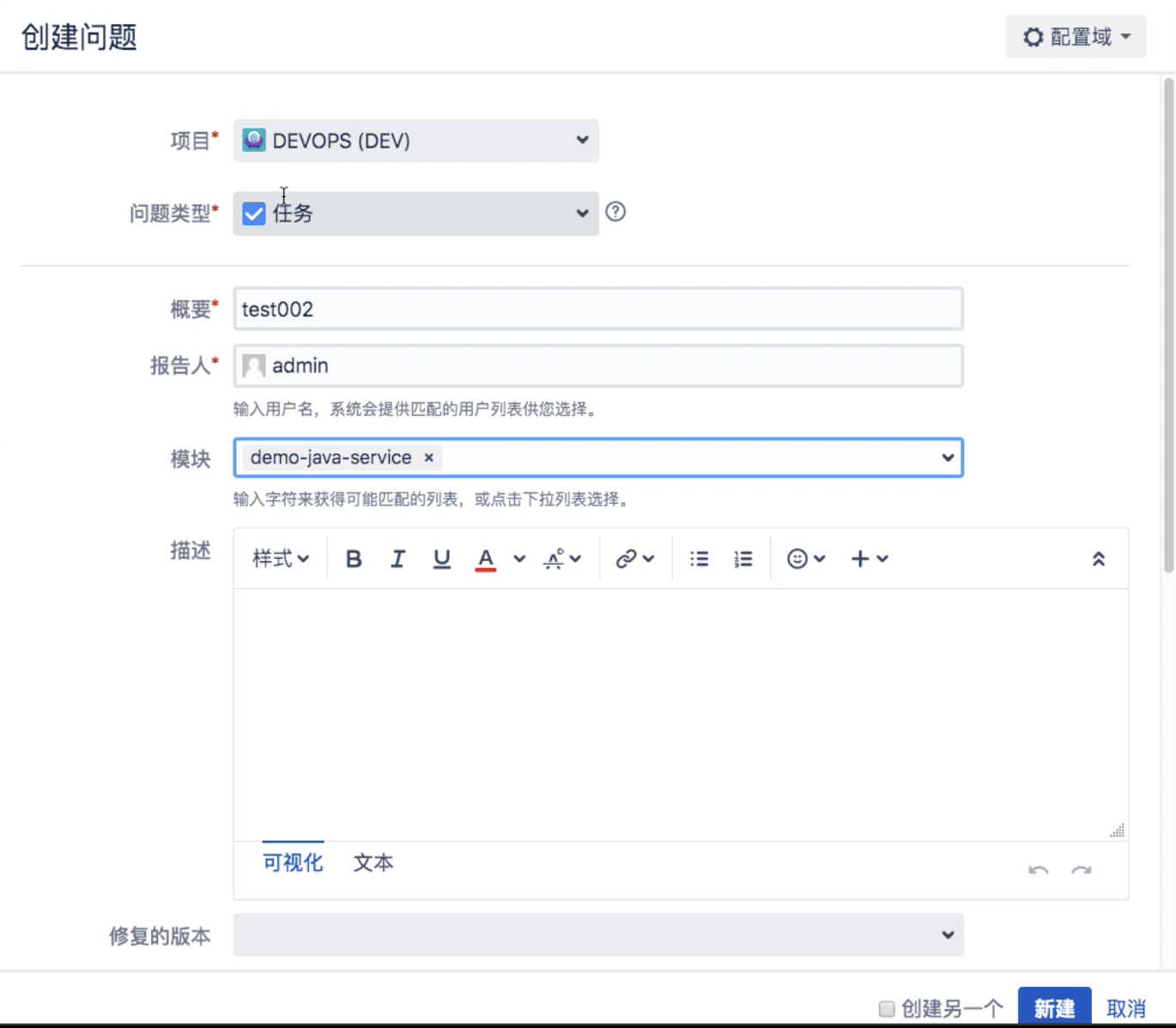This screenshot has width=1176, height=1028.
Task: Check the 创建另一个 checkbox
Action: click(x=888, y=1008)
